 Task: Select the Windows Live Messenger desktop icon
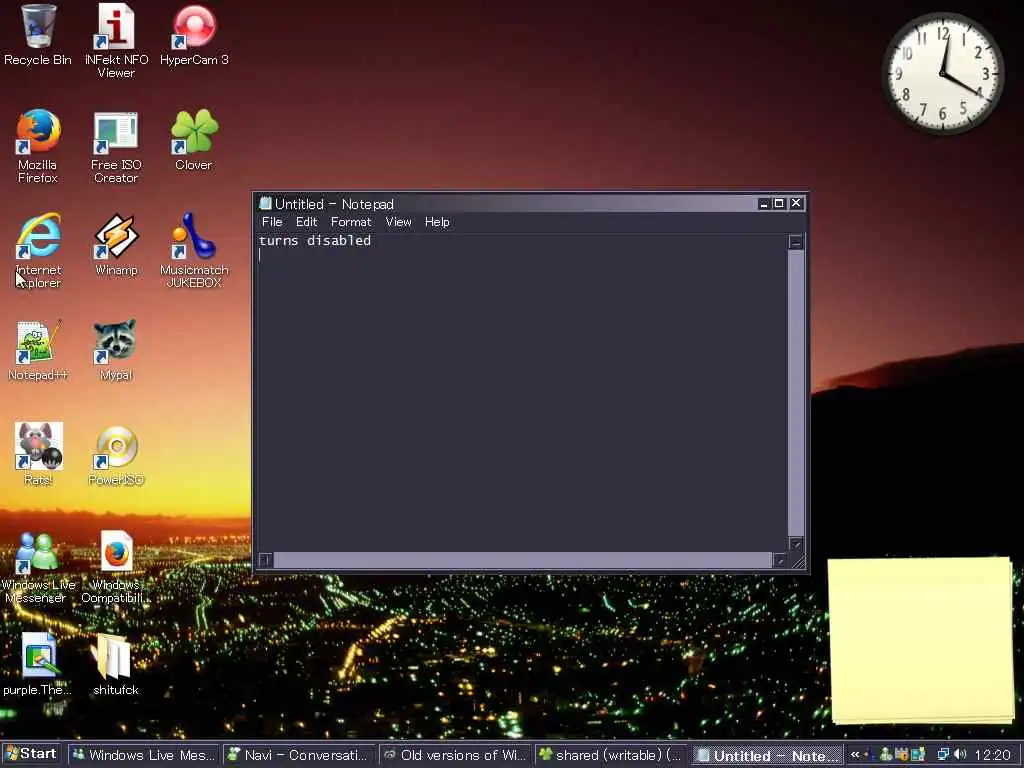click(x=38, y=567)
